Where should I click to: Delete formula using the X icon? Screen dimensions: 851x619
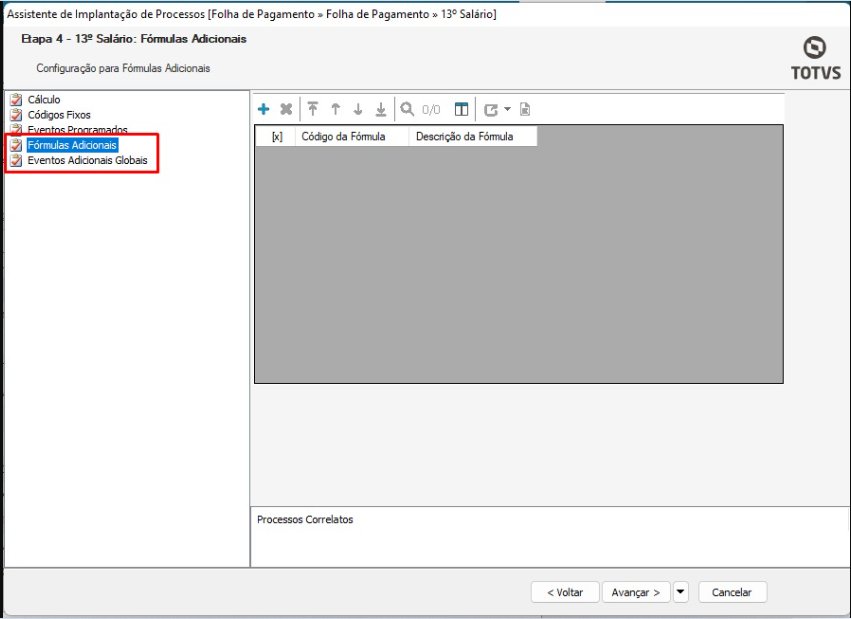click(286, 109)
